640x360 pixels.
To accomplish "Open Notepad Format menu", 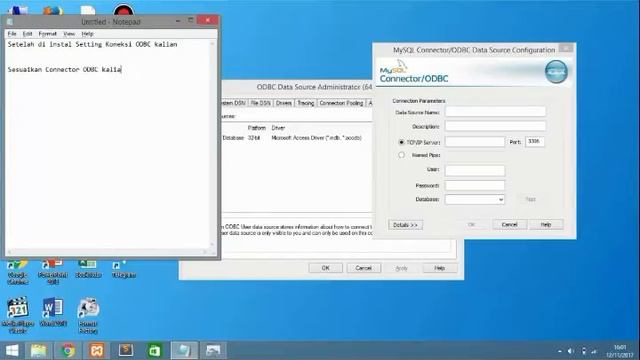I will click(x=47, y=33).
